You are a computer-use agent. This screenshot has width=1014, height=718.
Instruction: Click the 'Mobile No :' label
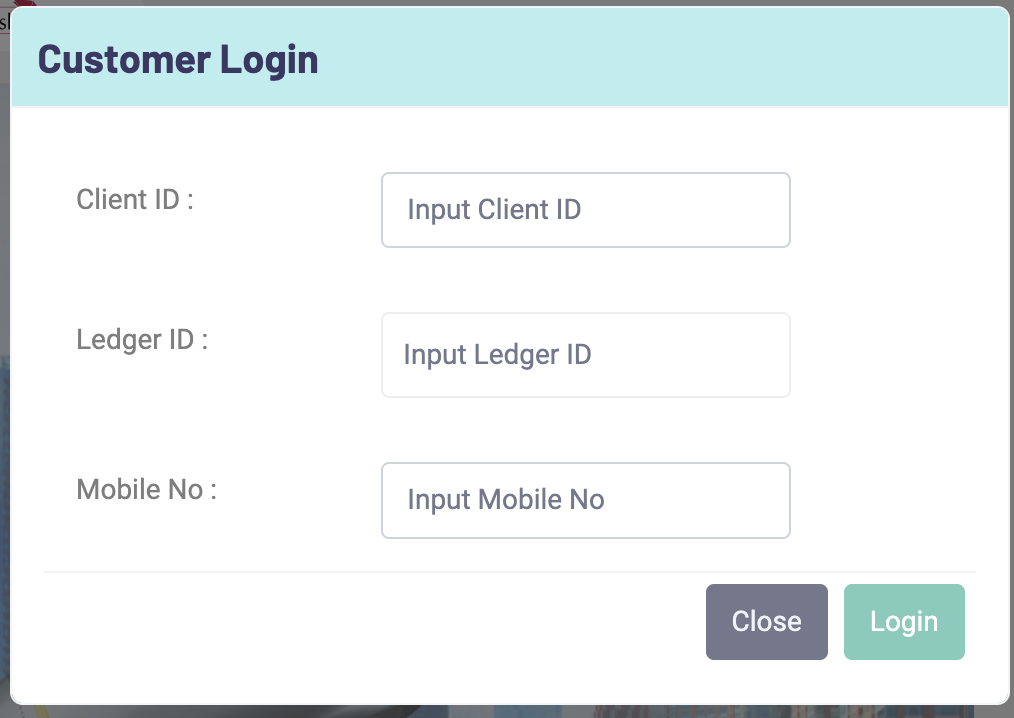pyautogui.click(x=146, y=489)
